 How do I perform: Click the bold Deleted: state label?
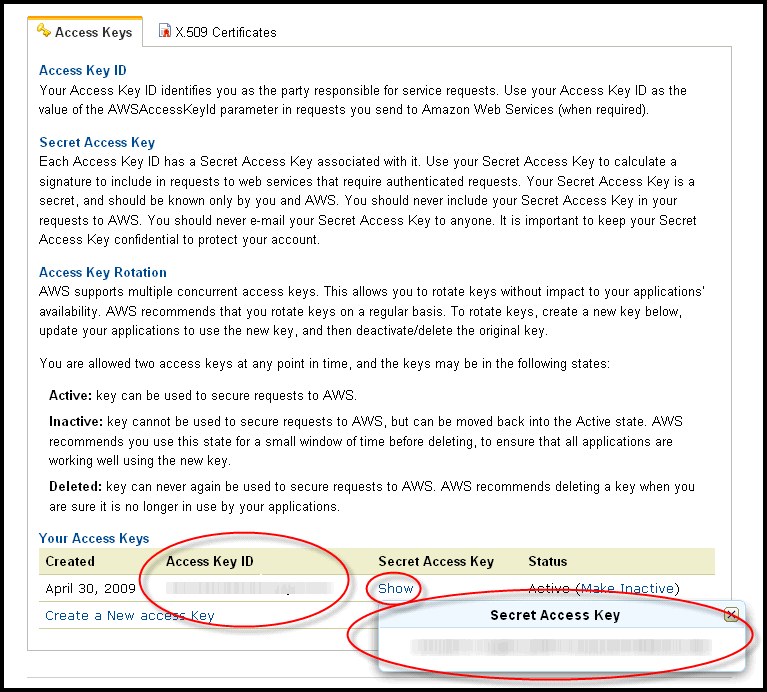pos(75,486)
